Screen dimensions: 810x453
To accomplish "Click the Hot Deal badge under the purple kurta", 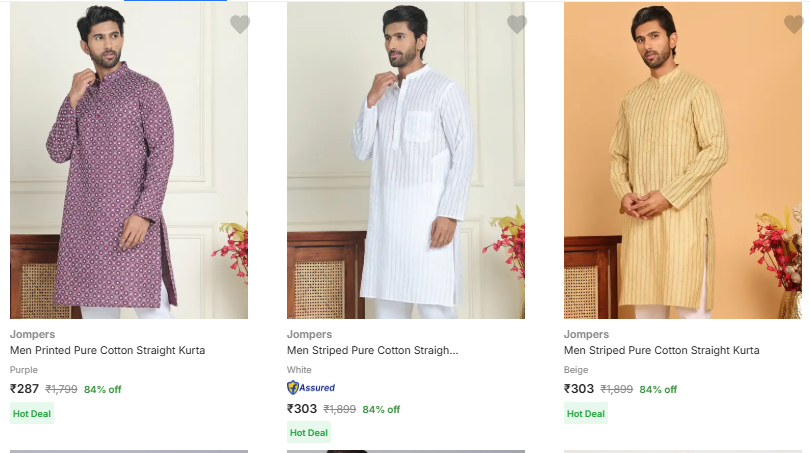I will click(x=32, y=413).
